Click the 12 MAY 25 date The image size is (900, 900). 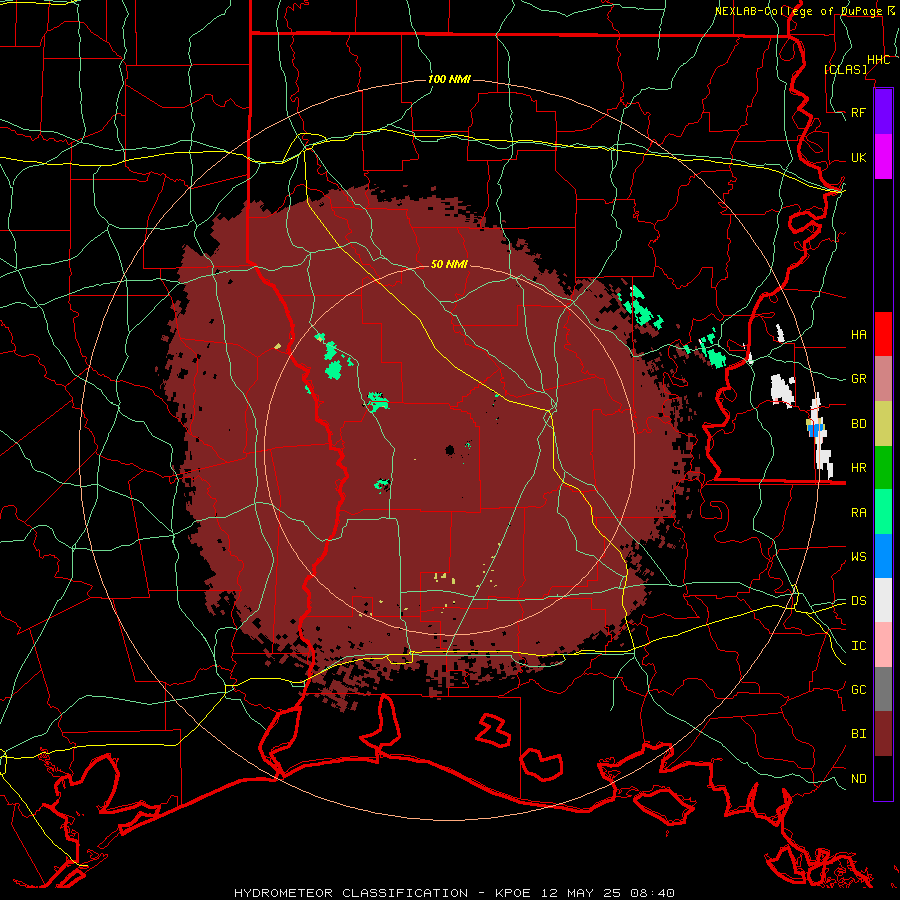tap(581, 893)
